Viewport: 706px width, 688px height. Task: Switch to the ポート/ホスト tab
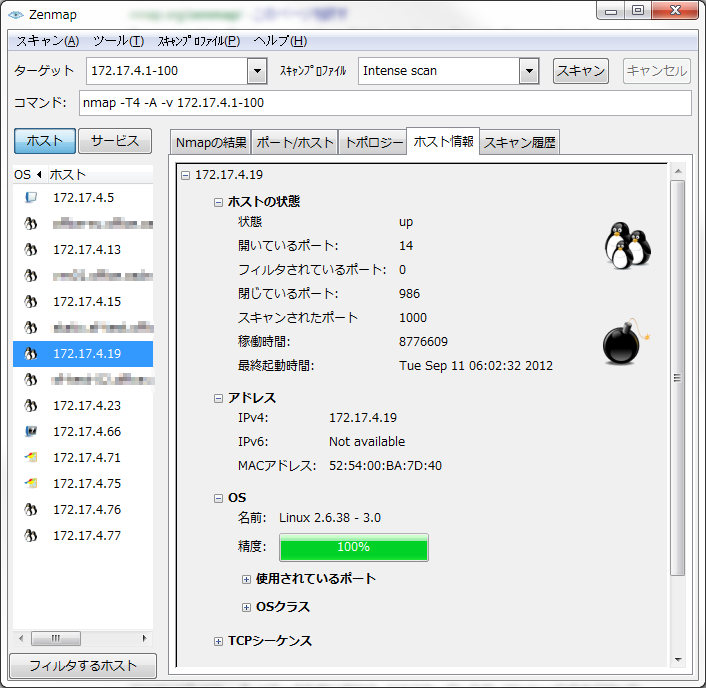pos(295,142)
